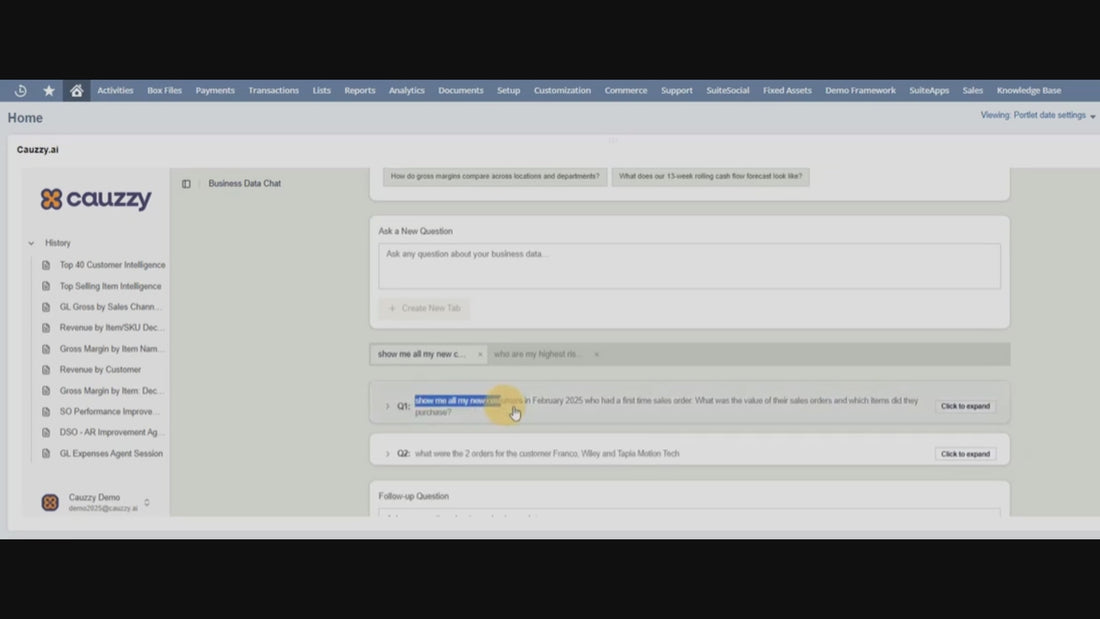Close the 'who are my highest ris...' tab

tap(597, 354)
